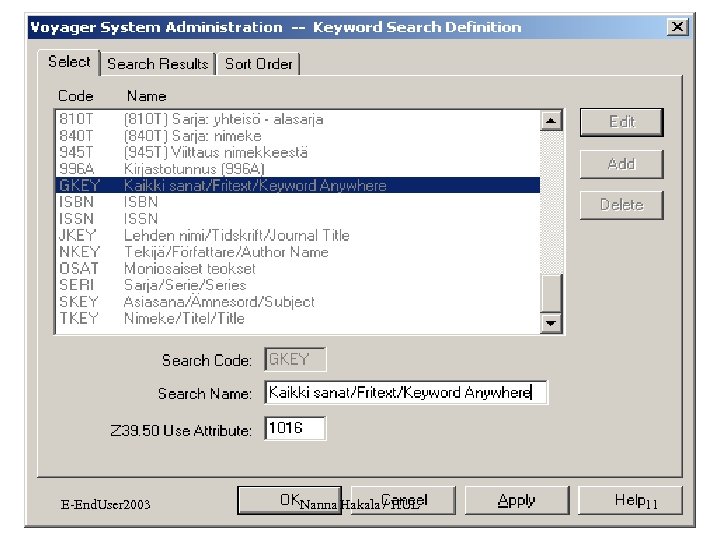This screenshot has height=540, width=720.
Task: Open the Sort Order tab
Action: coord(259,64)
